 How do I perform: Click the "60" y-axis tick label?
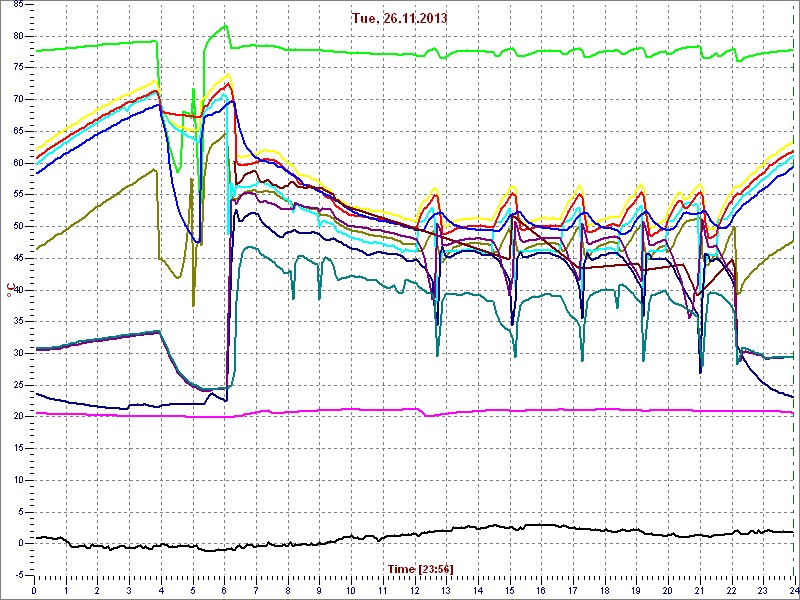point(18,163)
